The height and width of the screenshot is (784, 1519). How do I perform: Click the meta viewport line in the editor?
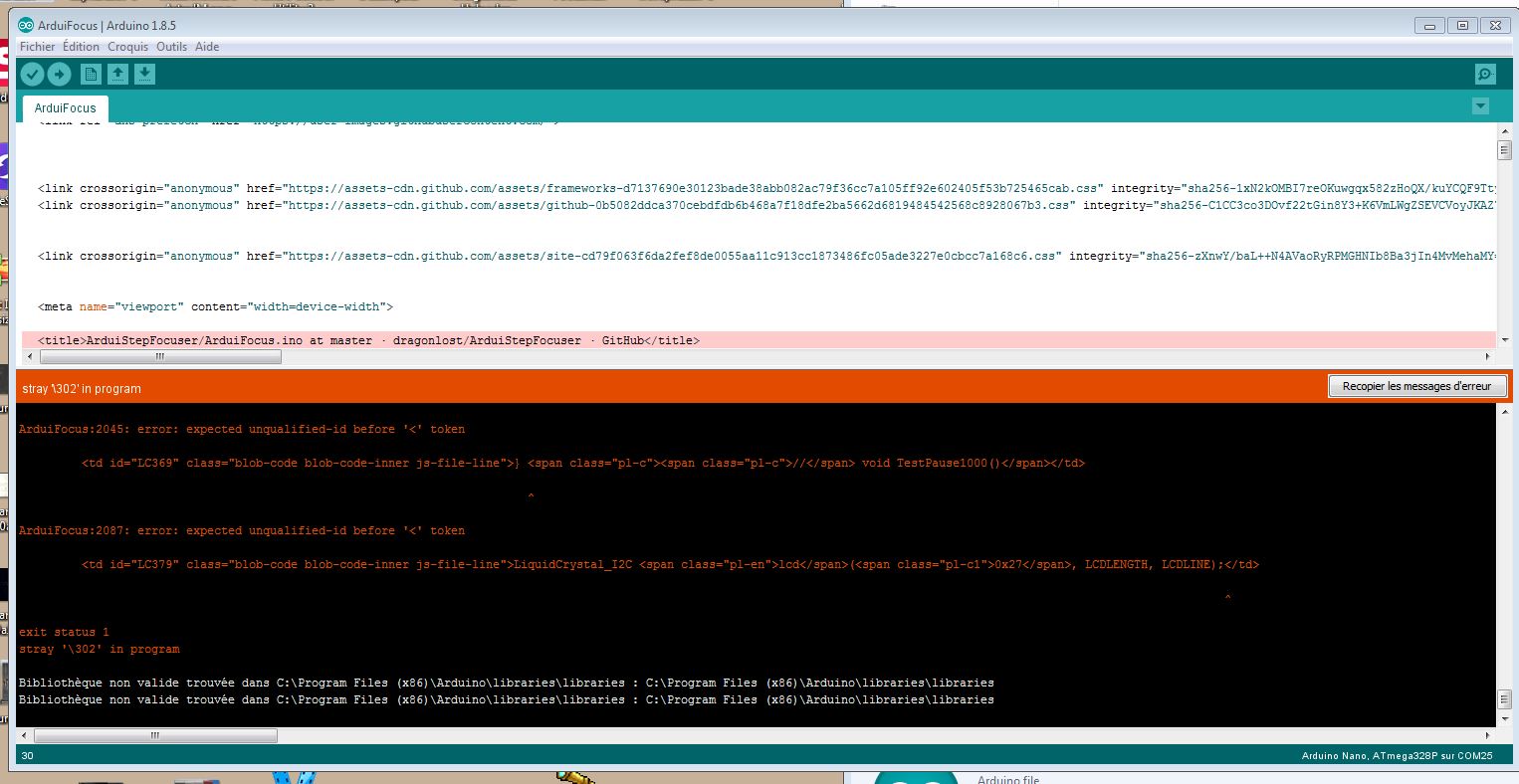click(x=216, y=306)
